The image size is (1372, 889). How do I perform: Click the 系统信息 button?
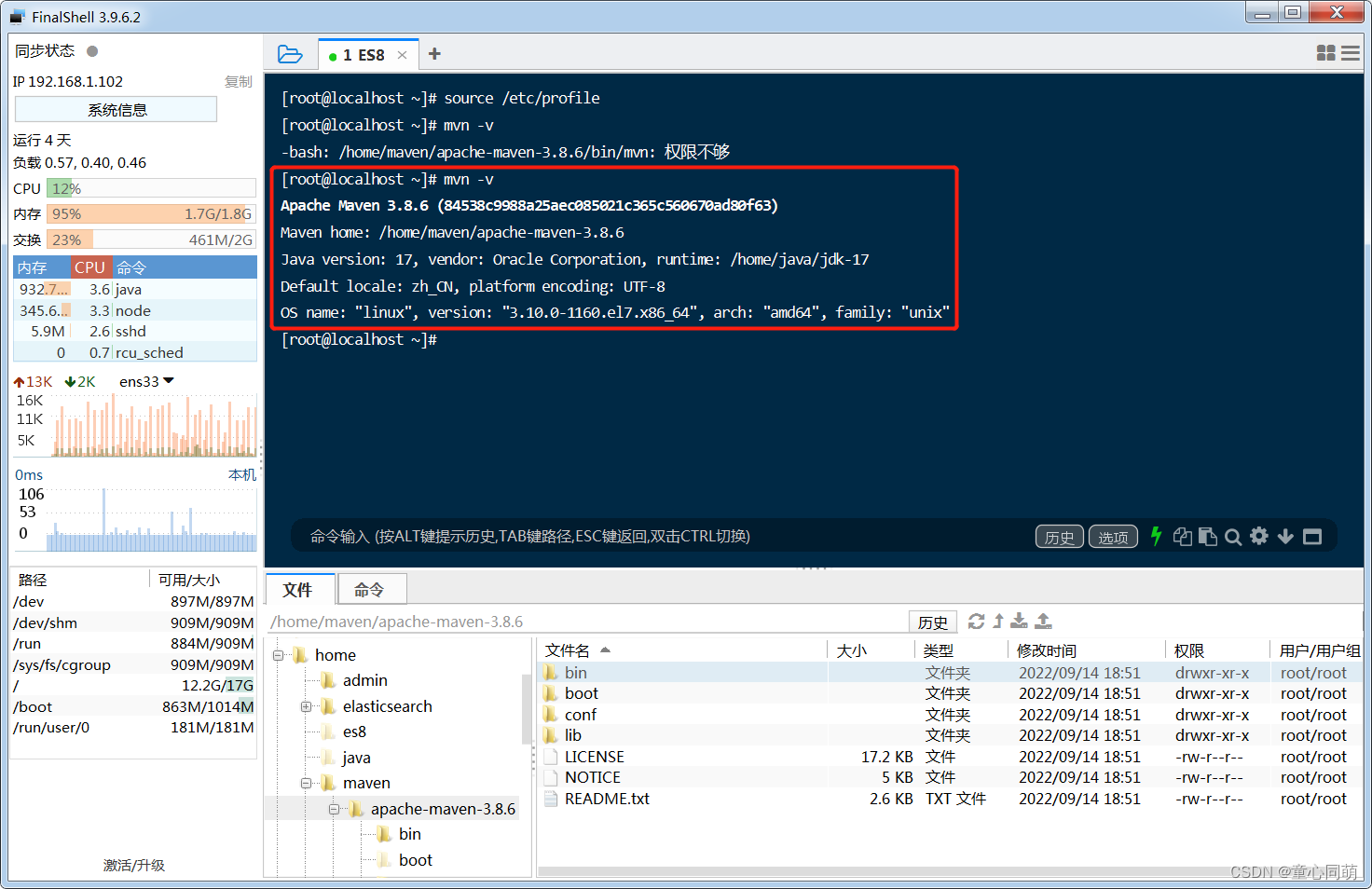(117, 110)
